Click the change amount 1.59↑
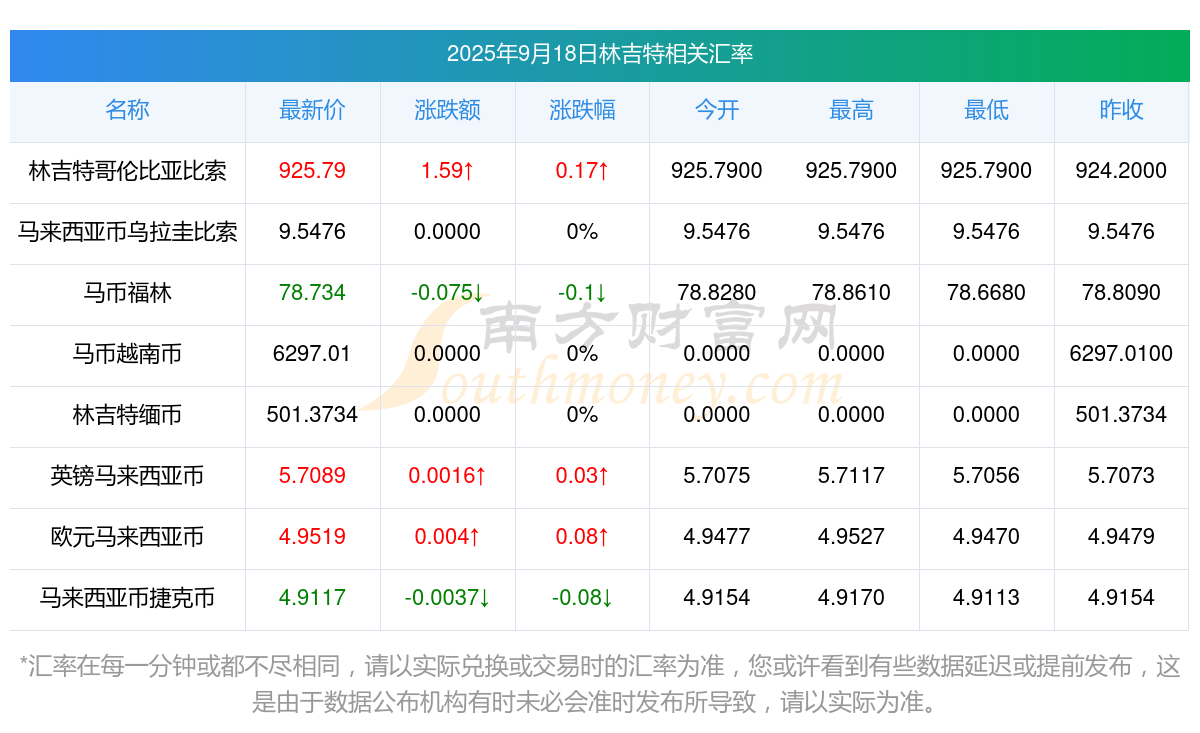1200x733 pixels. 447,171
